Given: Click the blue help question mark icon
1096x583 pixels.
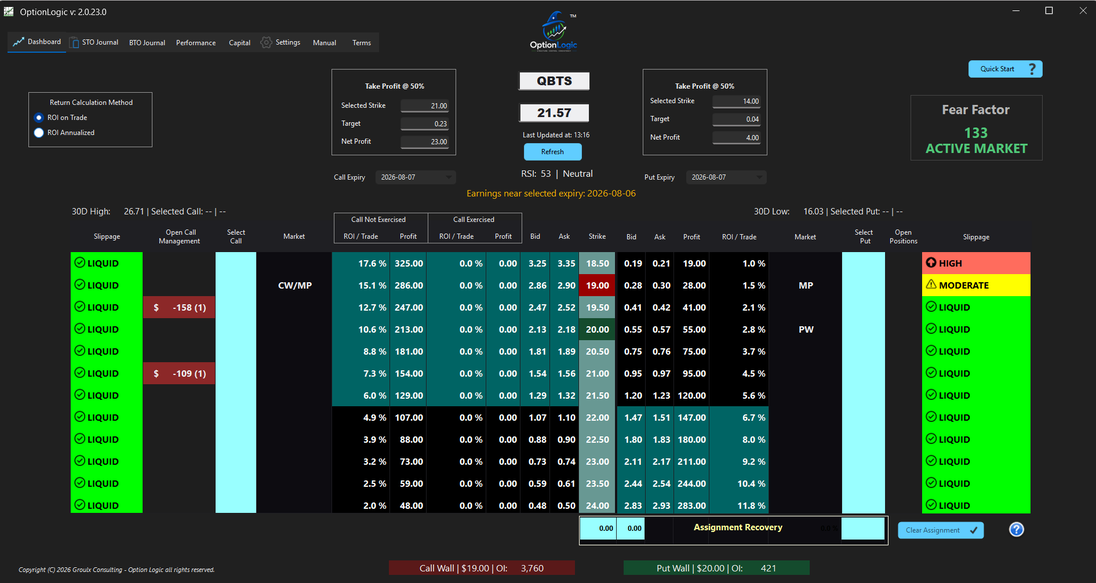Looking at the screenshot, I should (x=1016, y=530).
